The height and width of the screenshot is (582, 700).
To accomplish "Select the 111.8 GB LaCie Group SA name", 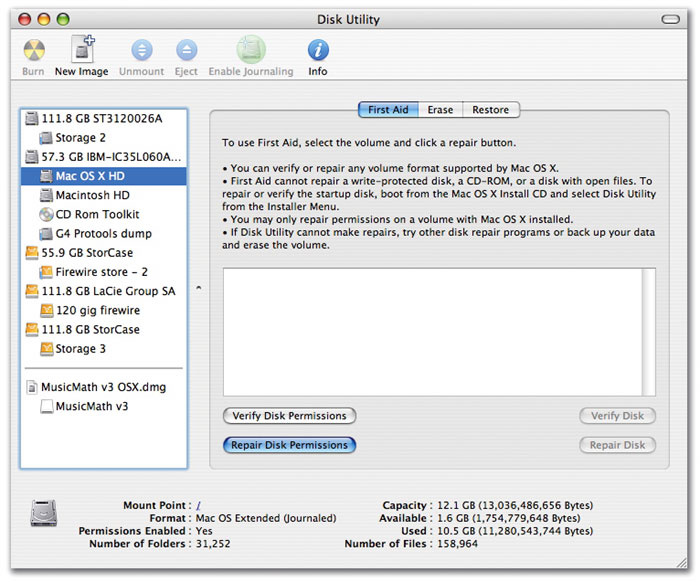I will pos(108,291).
